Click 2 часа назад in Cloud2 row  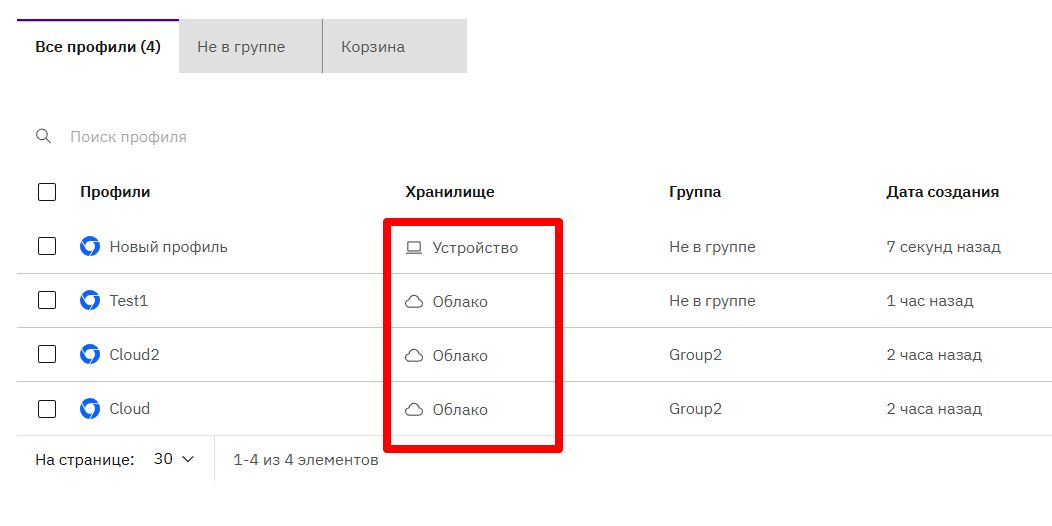pyautogui.click(x=934, y=354)
